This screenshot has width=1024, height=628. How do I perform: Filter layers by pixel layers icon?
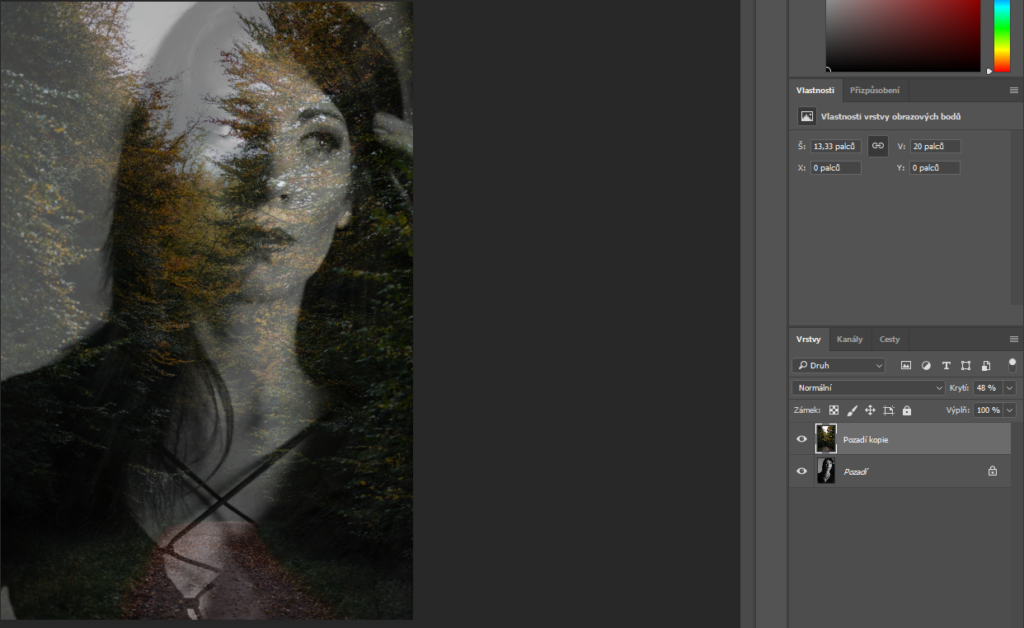(906, 366)
